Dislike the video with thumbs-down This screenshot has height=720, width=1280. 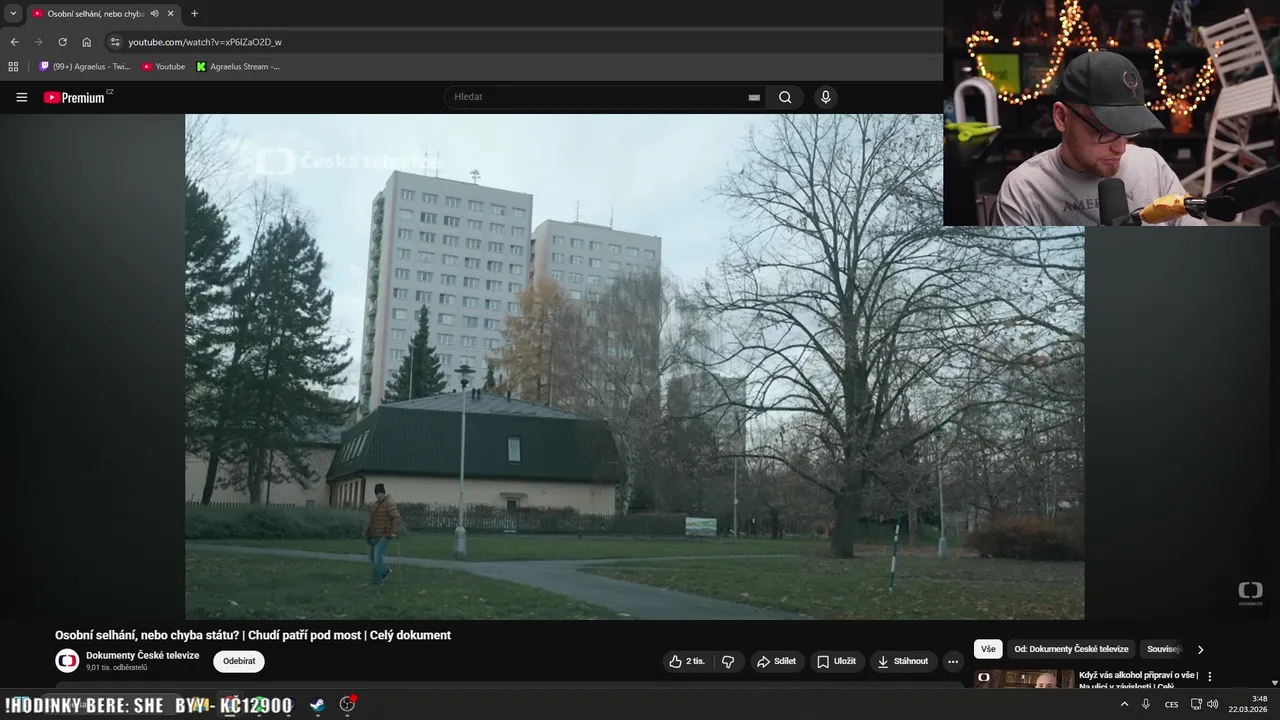pos(728,661)
